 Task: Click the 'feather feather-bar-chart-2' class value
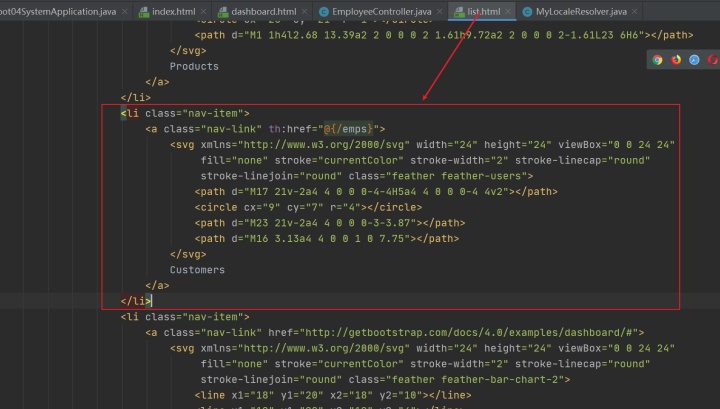click(478, 380)
